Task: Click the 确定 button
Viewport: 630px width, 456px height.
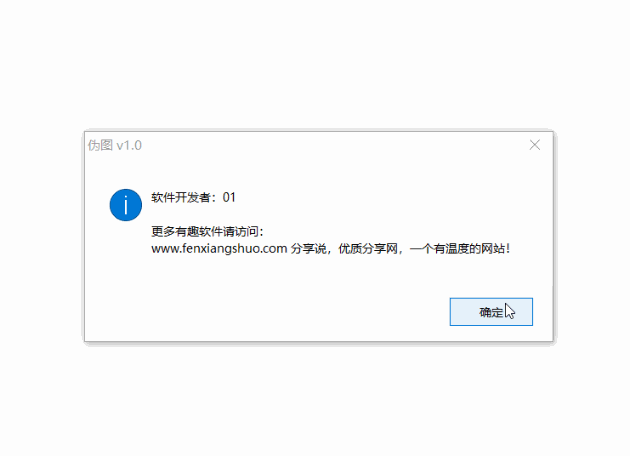Action: (491, 312)
